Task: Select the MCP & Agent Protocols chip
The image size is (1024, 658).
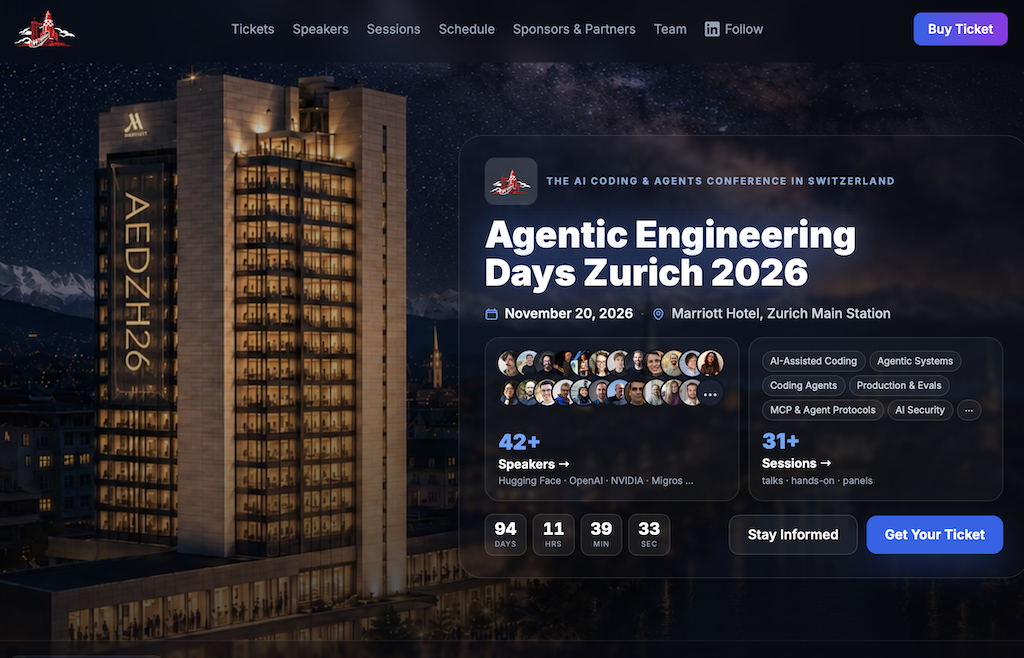Action: pyautogui.click(x=823, y=410)
